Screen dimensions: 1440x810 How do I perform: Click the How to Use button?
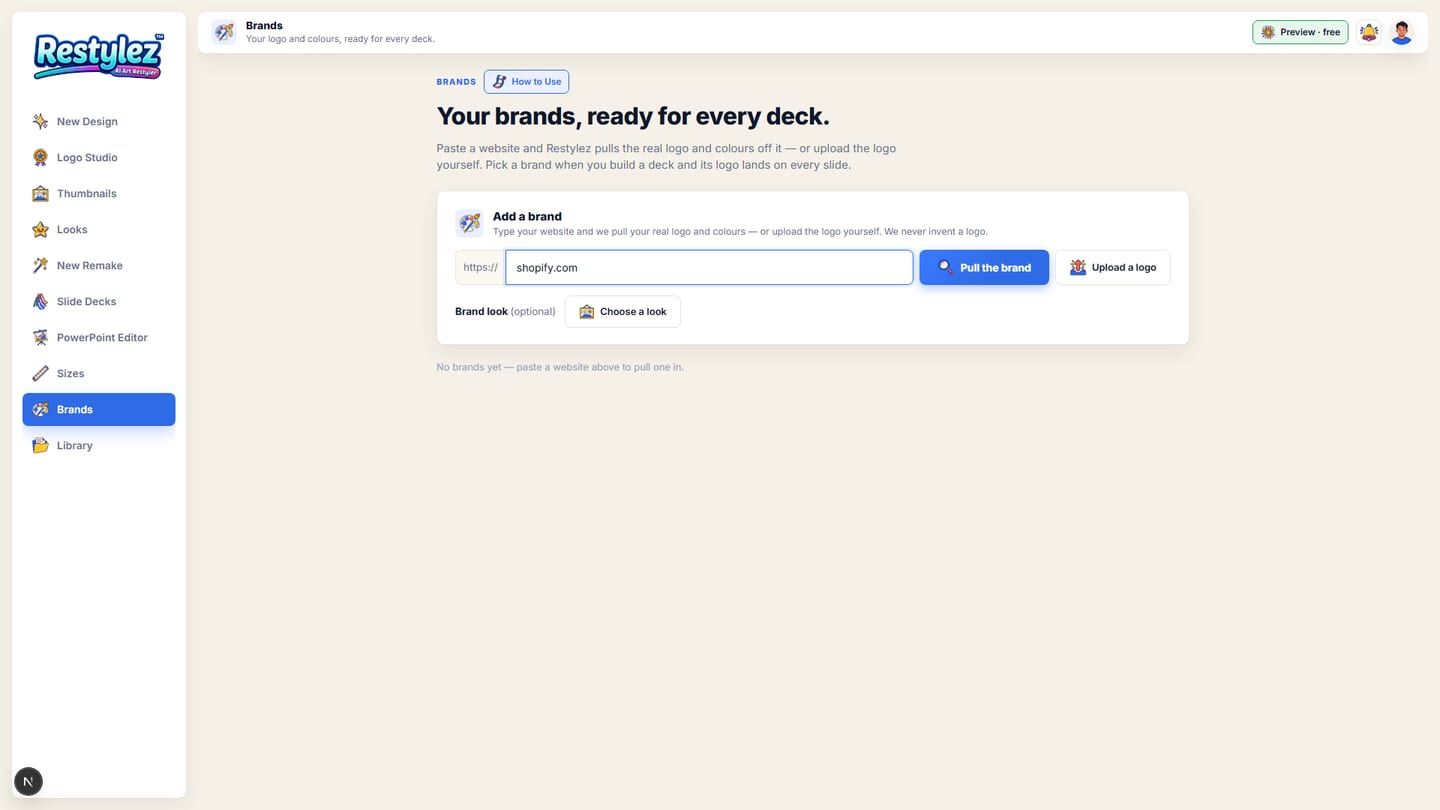[x=526, y=81]
